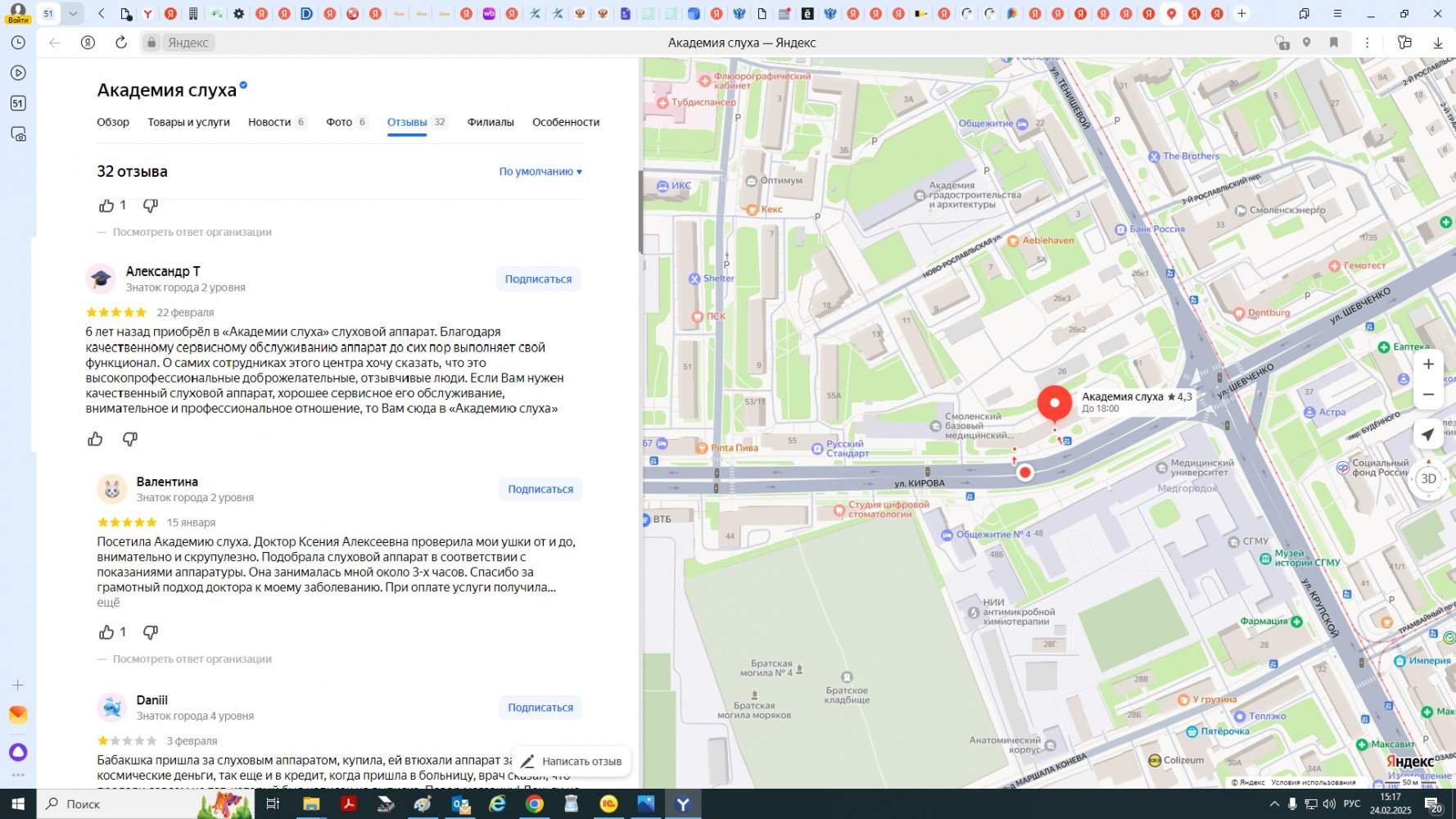Open the По умолчанию sort dropdown
The image size is (1456, 819).
click(540, 172)
